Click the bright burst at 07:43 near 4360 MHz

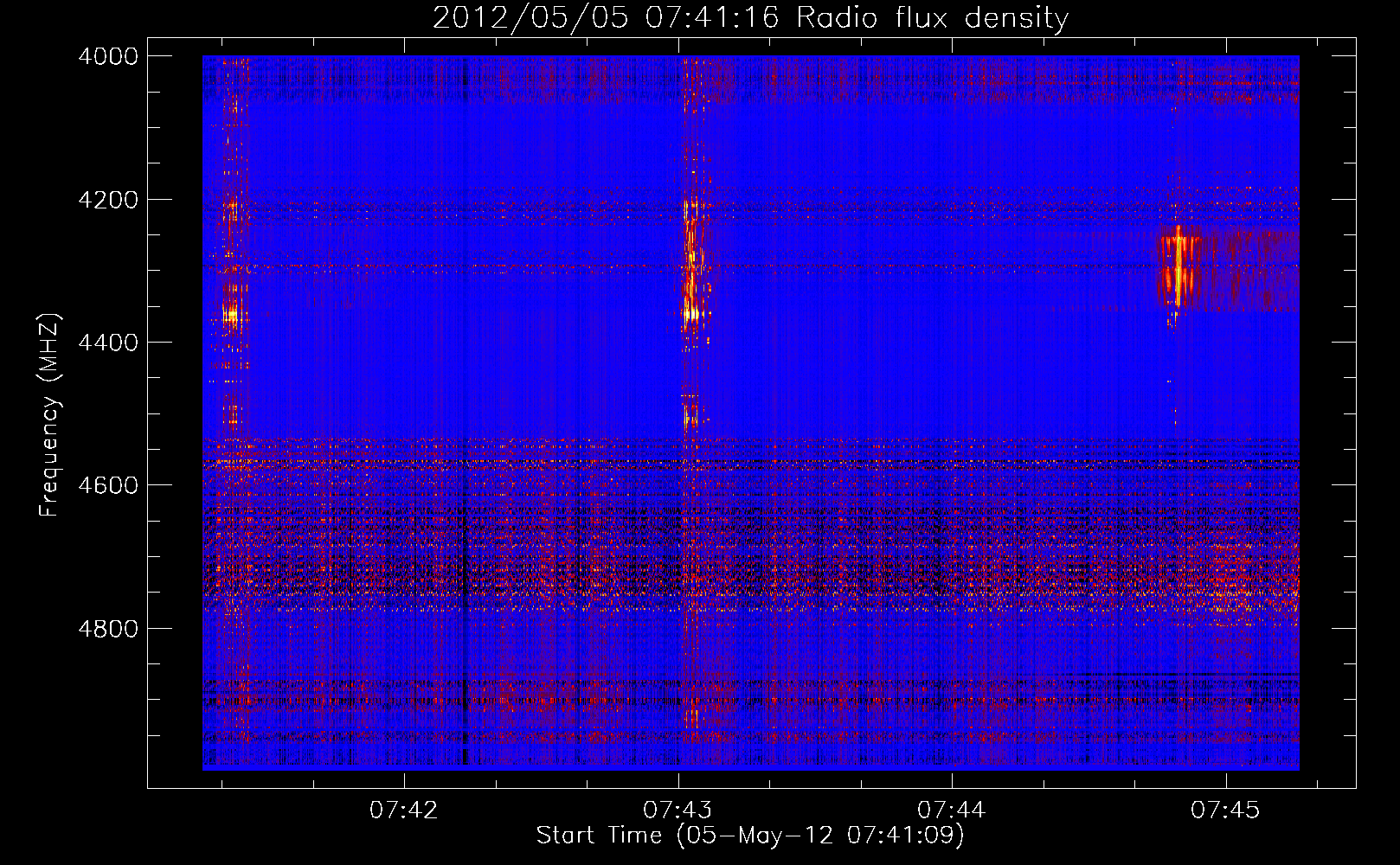click(690, 313)
